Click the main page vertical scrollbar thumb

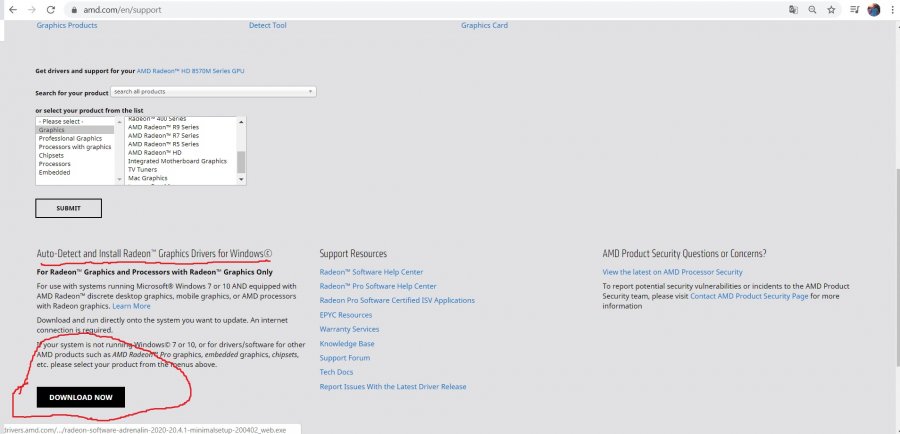(897, 266)
